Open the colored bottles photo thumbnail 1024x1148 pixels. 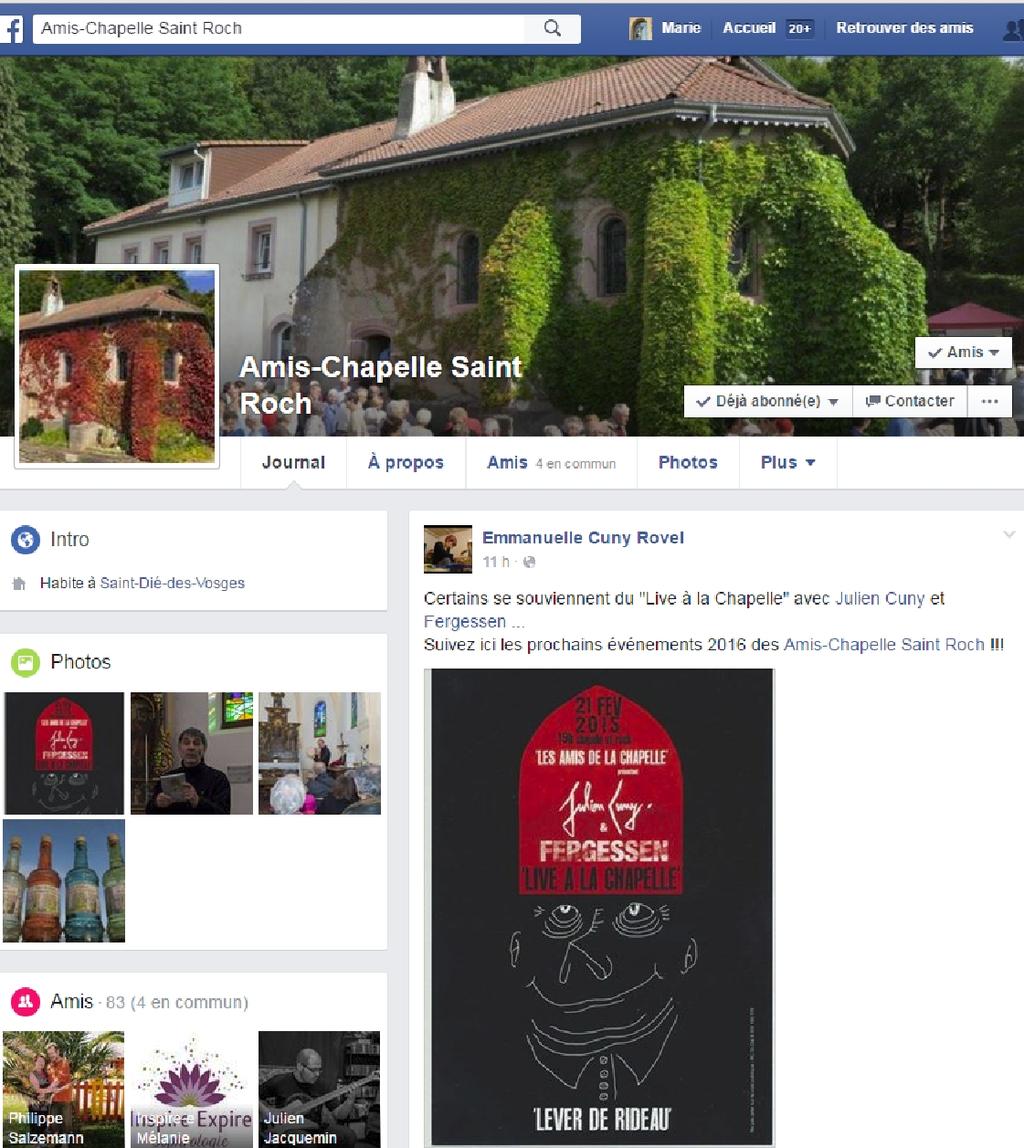coord(64,881)
